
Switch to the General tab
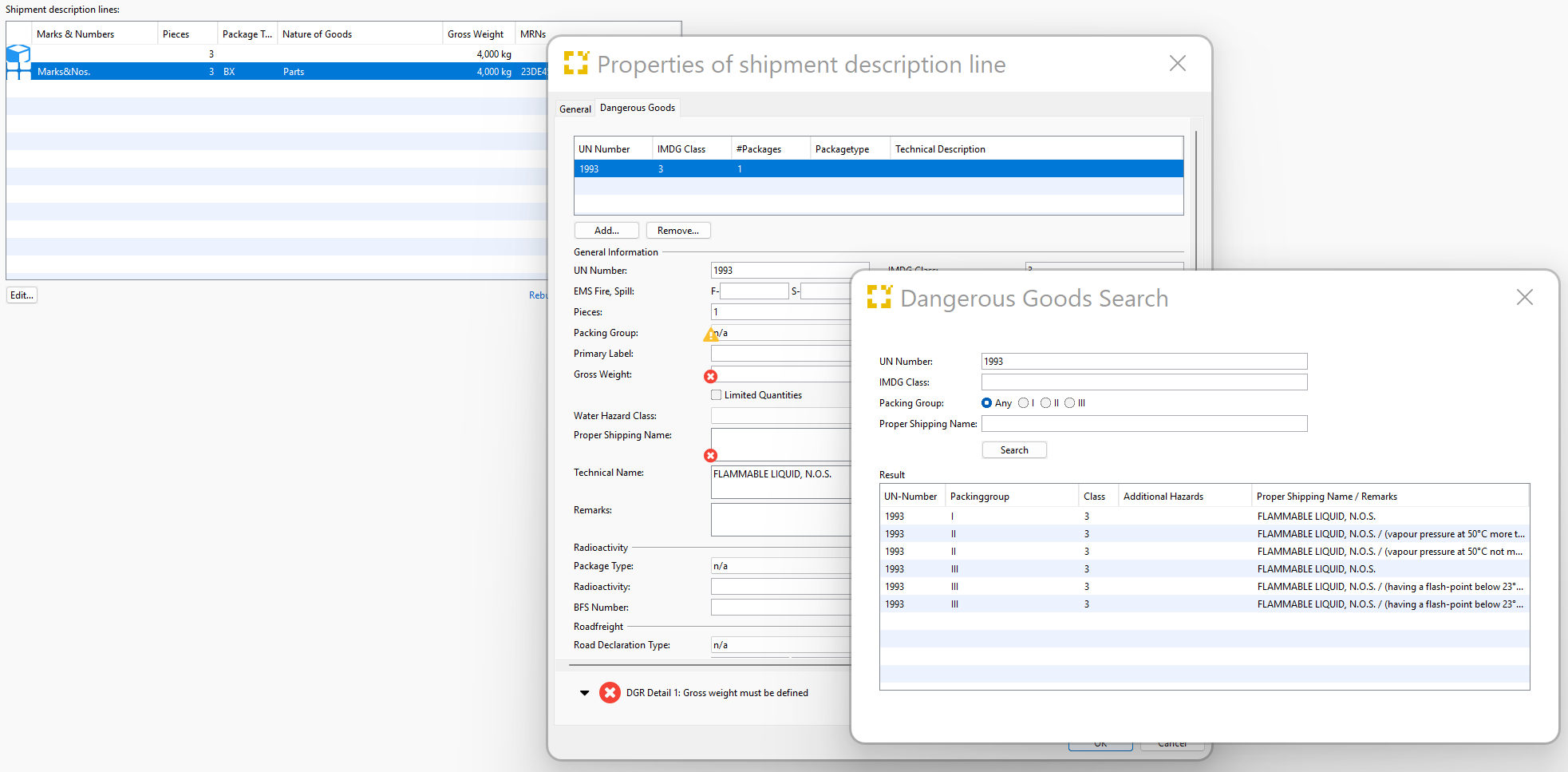(x=575, y=109)
